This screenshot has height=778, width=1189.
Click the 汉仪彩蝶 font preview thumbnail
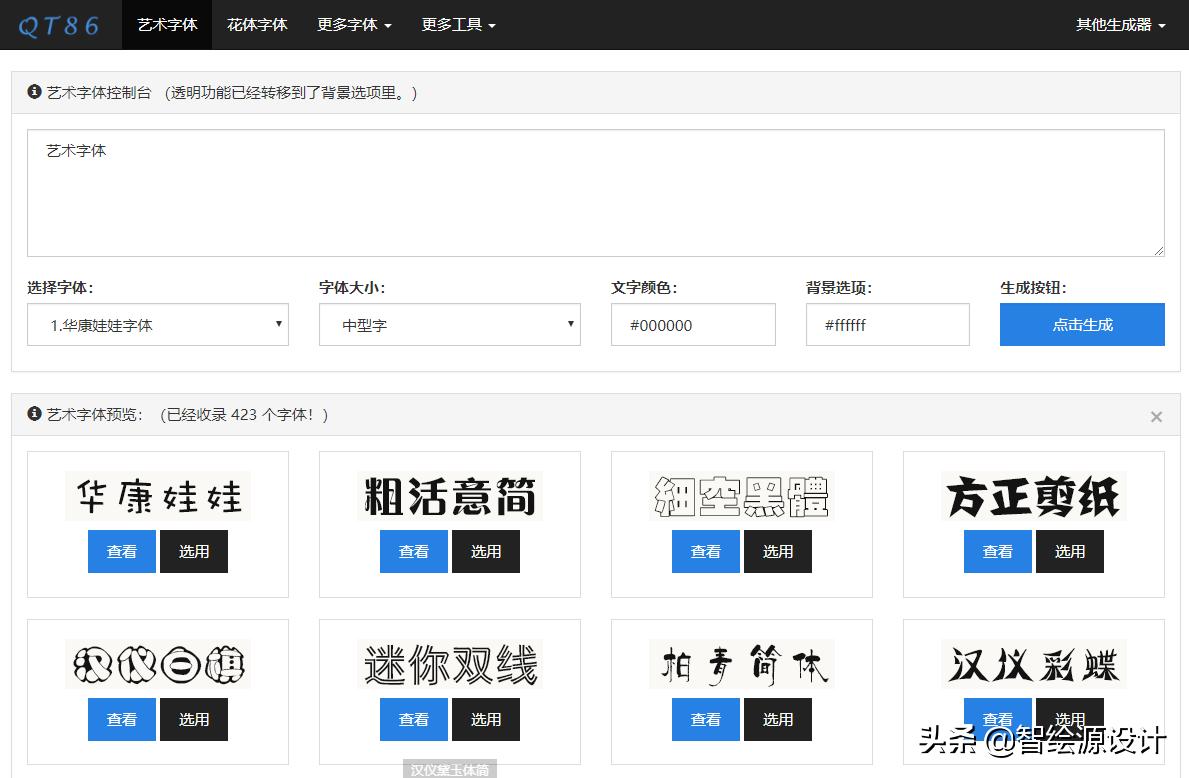click(1033, 663)
